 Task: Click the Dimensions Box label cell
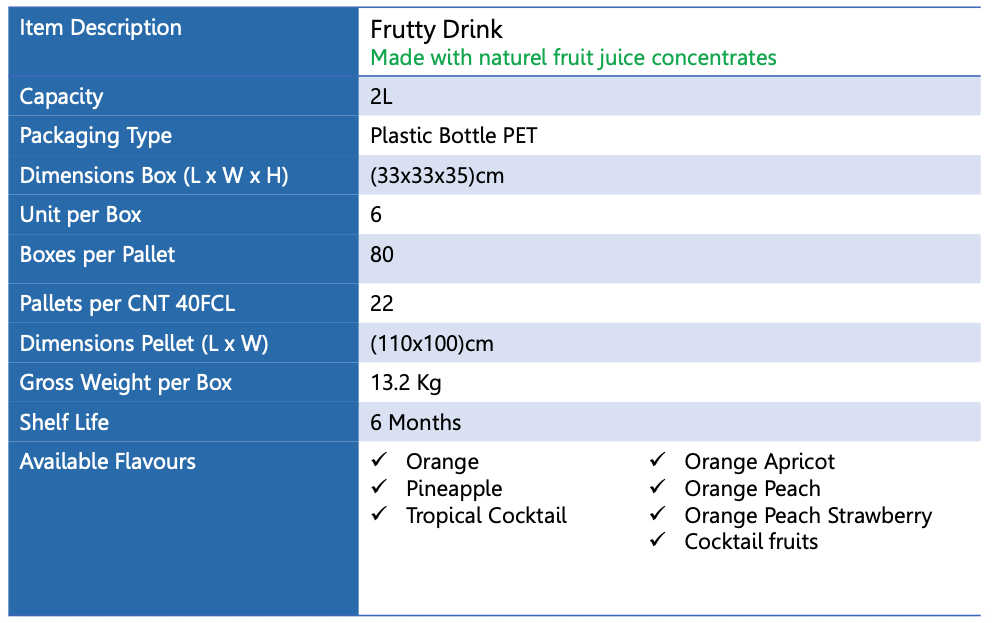click(x=154, y=176)
